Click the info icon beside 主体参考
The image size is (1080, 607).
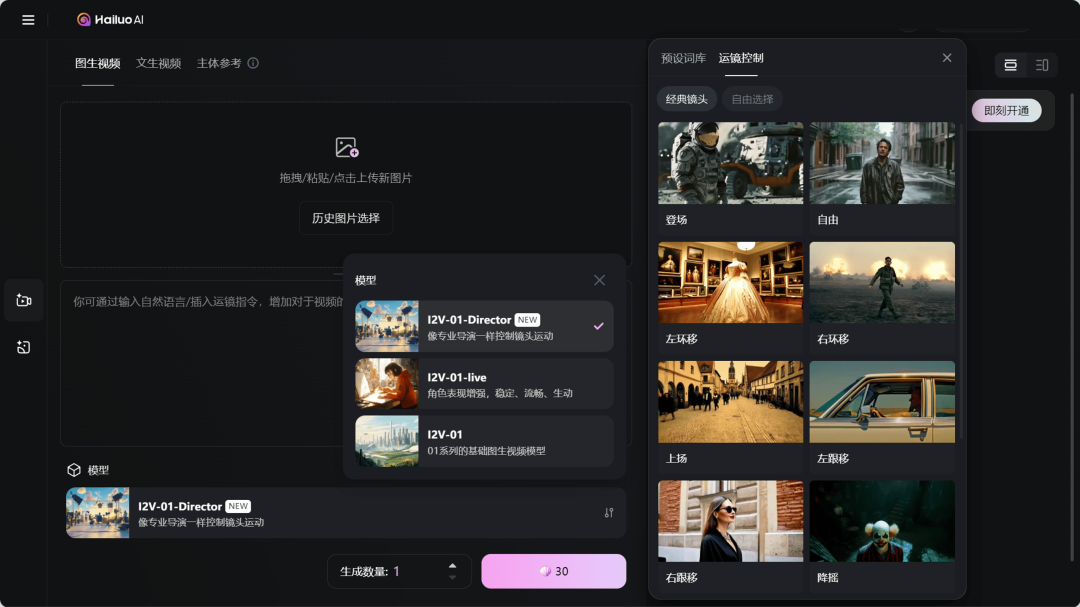point(253,63)
